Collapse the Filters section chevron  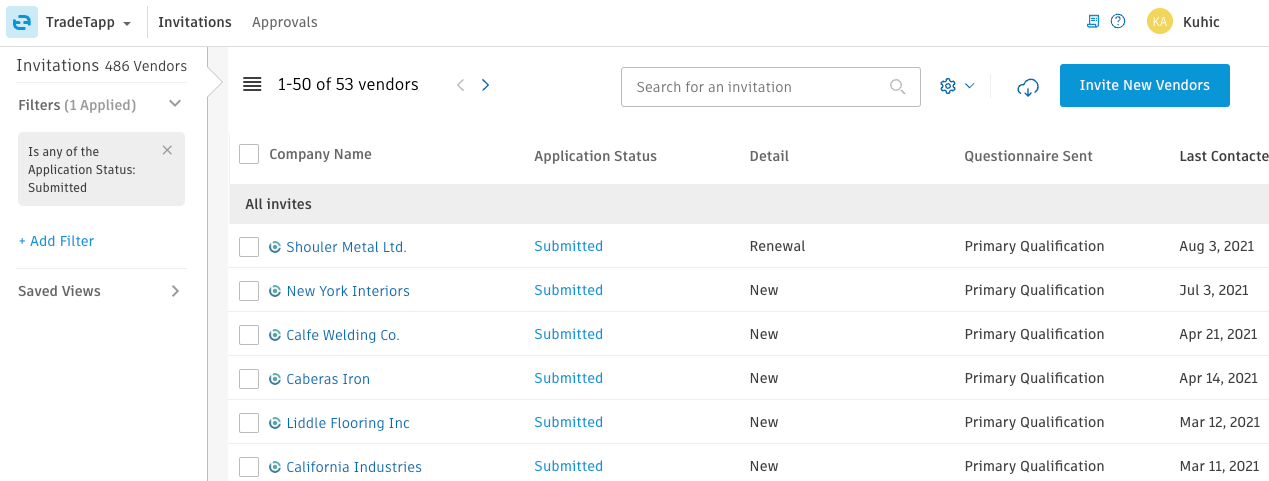(x=175, y=104)
